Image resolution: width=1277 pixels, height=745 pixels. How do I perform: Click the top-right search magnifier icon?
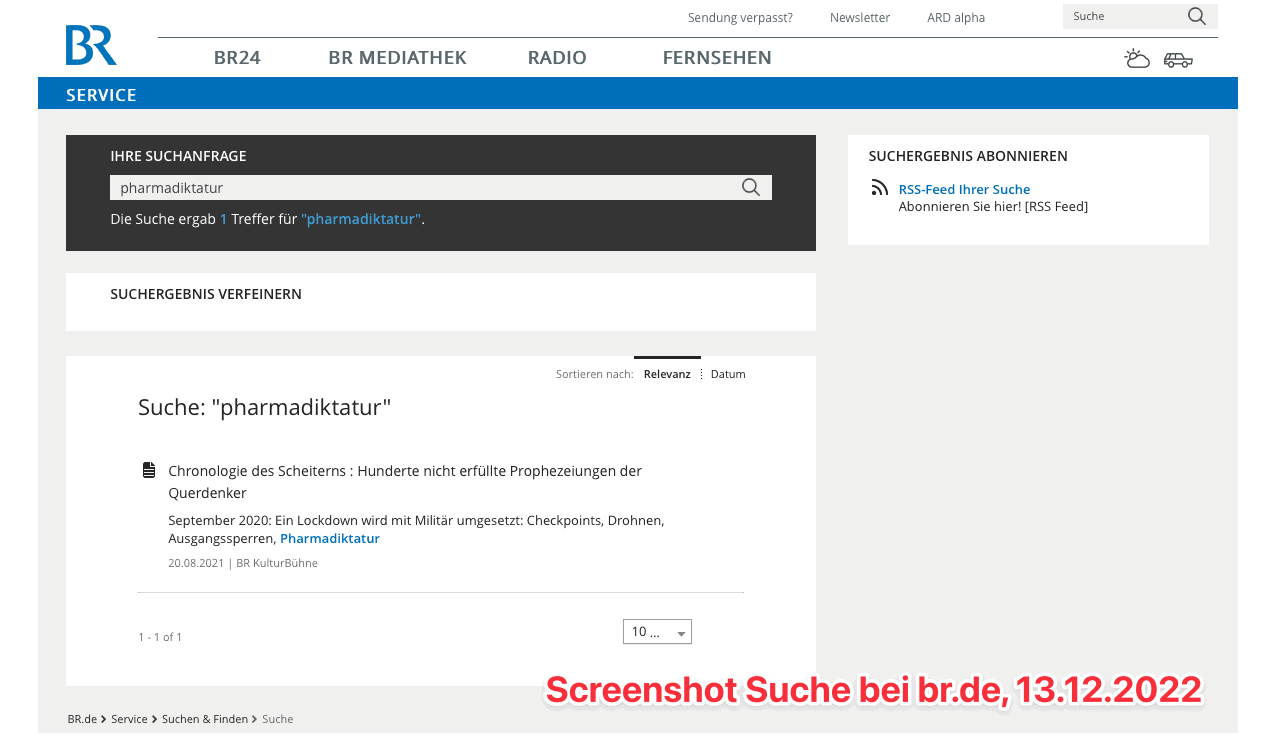click(1196, 16)
